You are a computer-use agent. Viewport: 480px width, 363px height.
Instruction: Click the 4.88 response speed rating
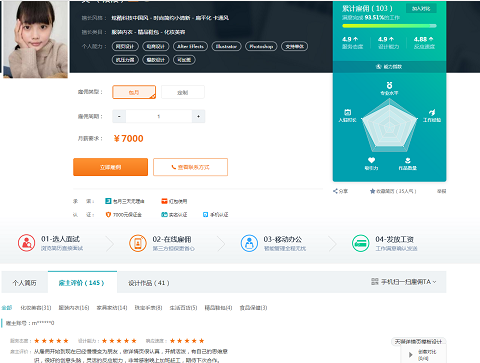(x=424, y=39)
